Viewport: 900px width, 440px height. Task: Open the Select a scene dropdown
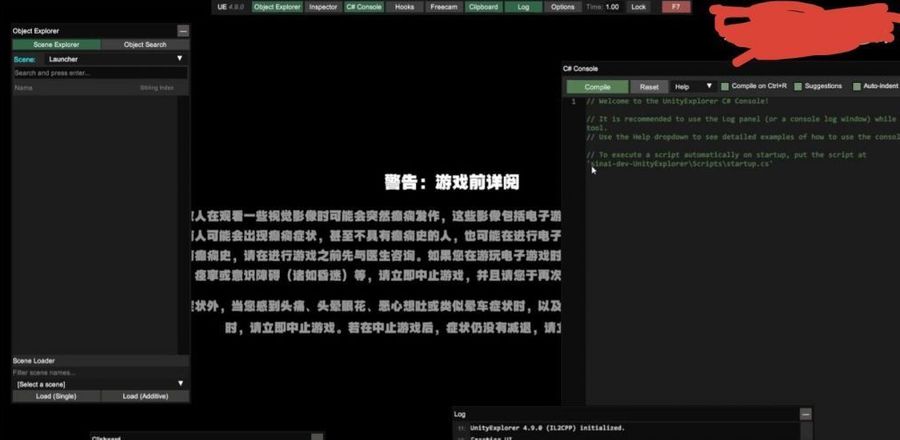click(100, 383)
